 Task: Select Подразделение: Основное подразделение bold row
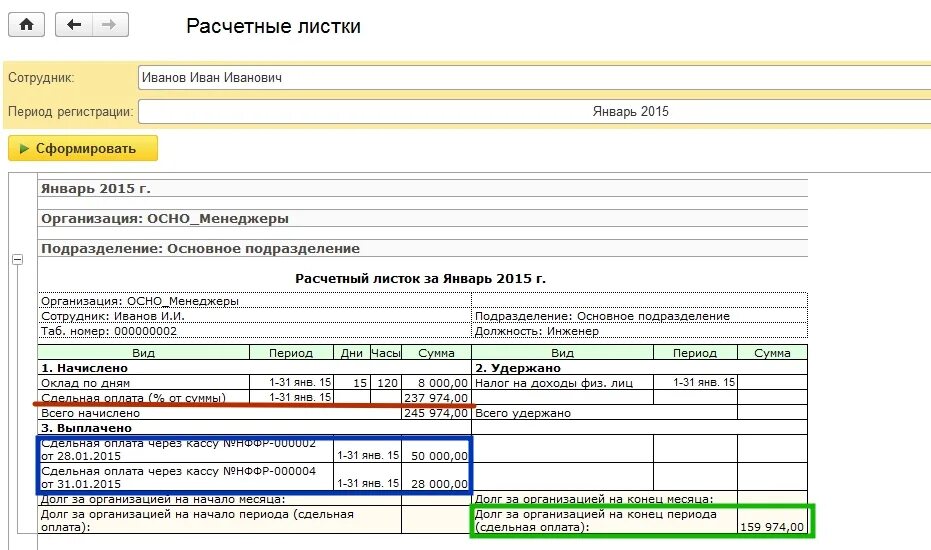[x=423, y=248]
